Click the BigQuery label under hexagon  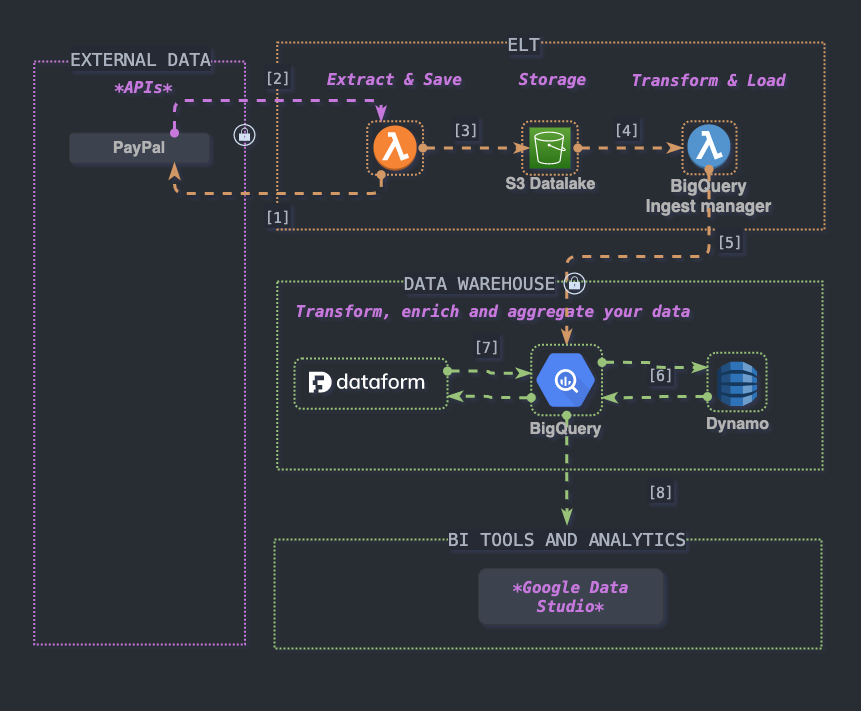pos(565,428)
